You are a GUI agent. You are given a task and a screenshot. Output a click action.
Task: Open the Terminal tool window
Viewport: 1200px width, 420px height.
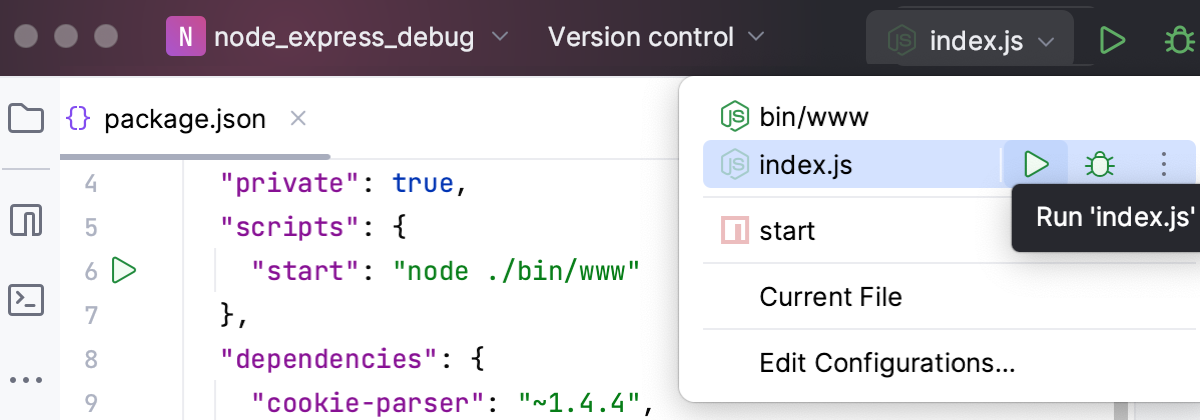(x=26, y=299)
